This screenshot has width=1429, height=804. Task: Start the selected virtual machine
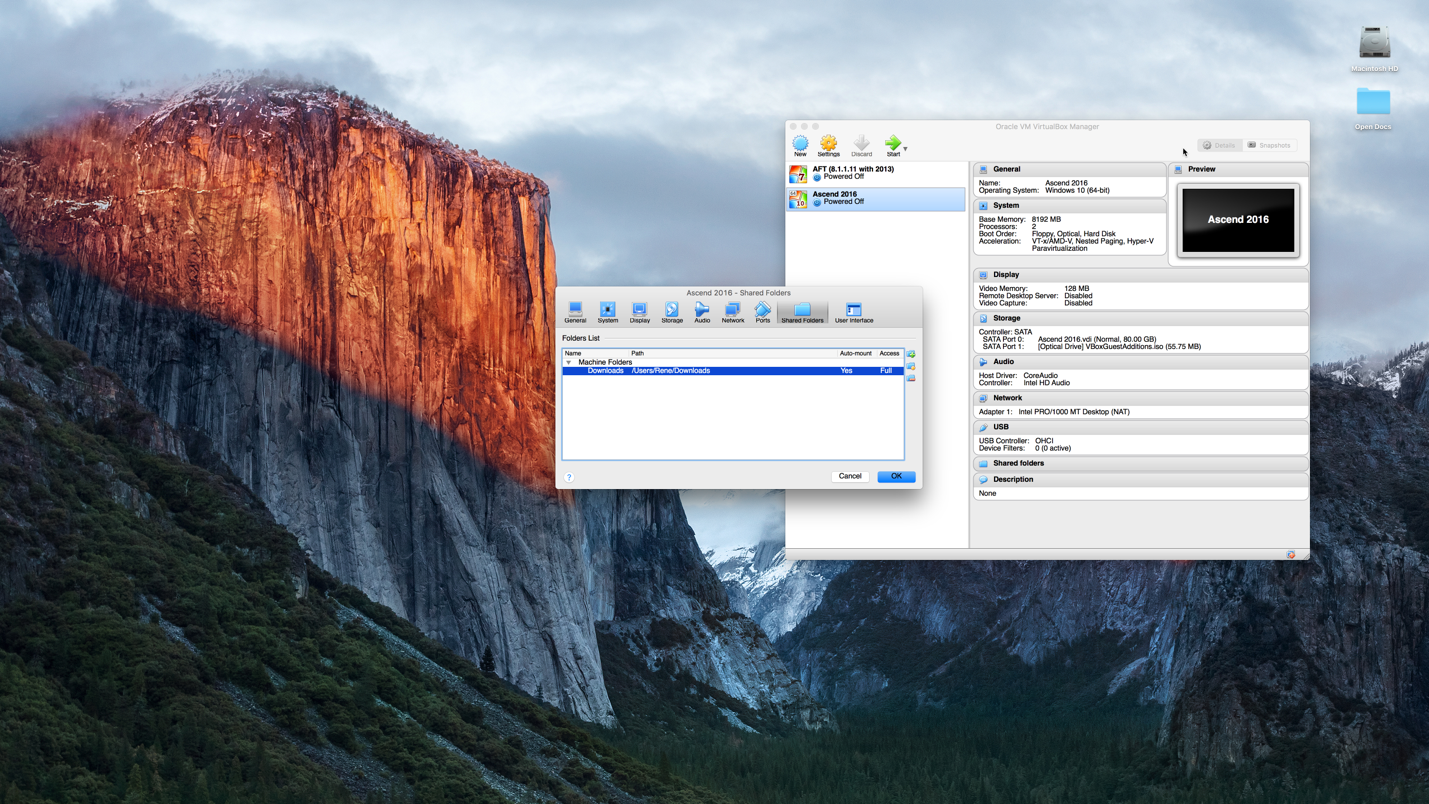pyautogui.click(x=893, y=146)
